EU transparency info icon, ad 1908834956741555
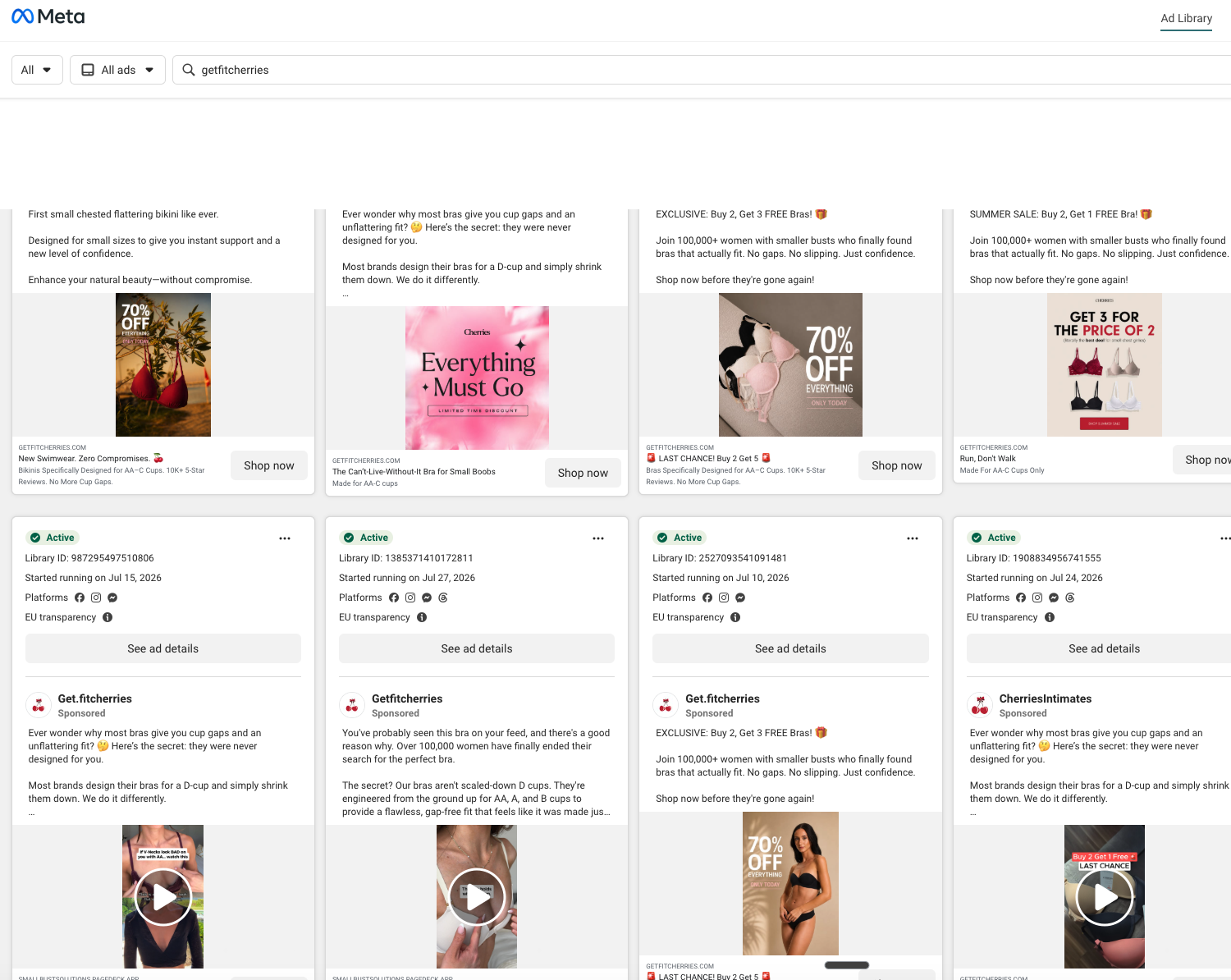This screenshot has height=980, width=1231. 1050,617
